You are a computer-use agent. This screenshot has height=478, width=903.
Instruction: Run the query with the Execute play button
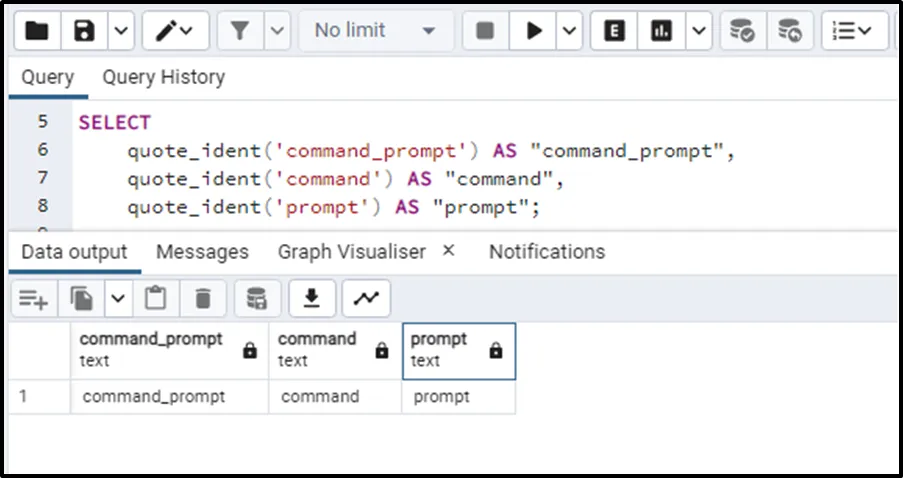534,31
